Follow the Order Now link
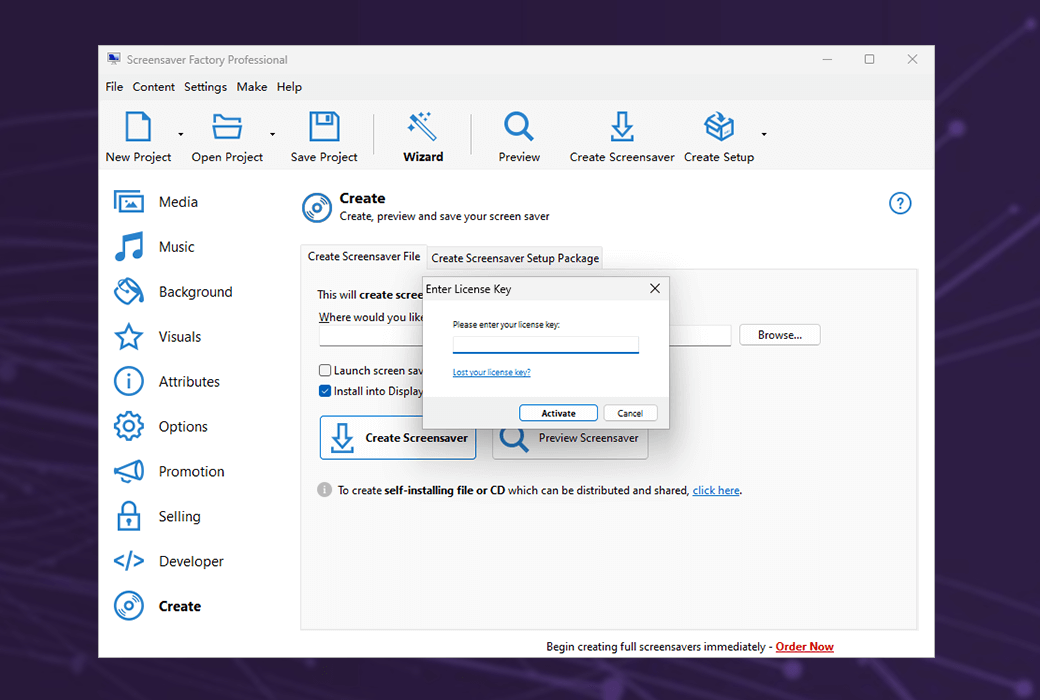This screenshot has width=1040, height=700. (805, 646)
